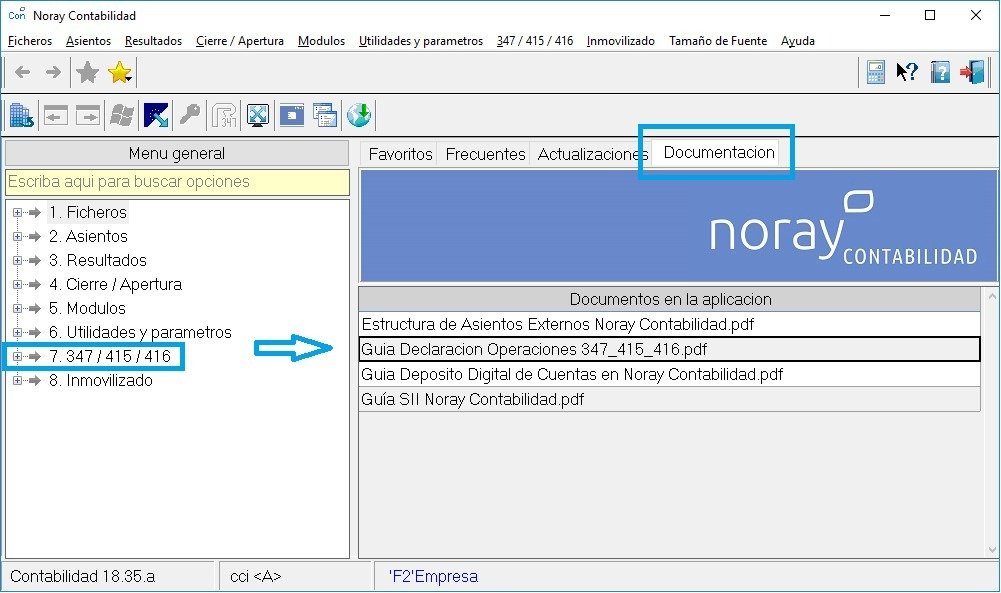
Task: Expand the 4. Cierre / Apertura node
Action: 18,285
